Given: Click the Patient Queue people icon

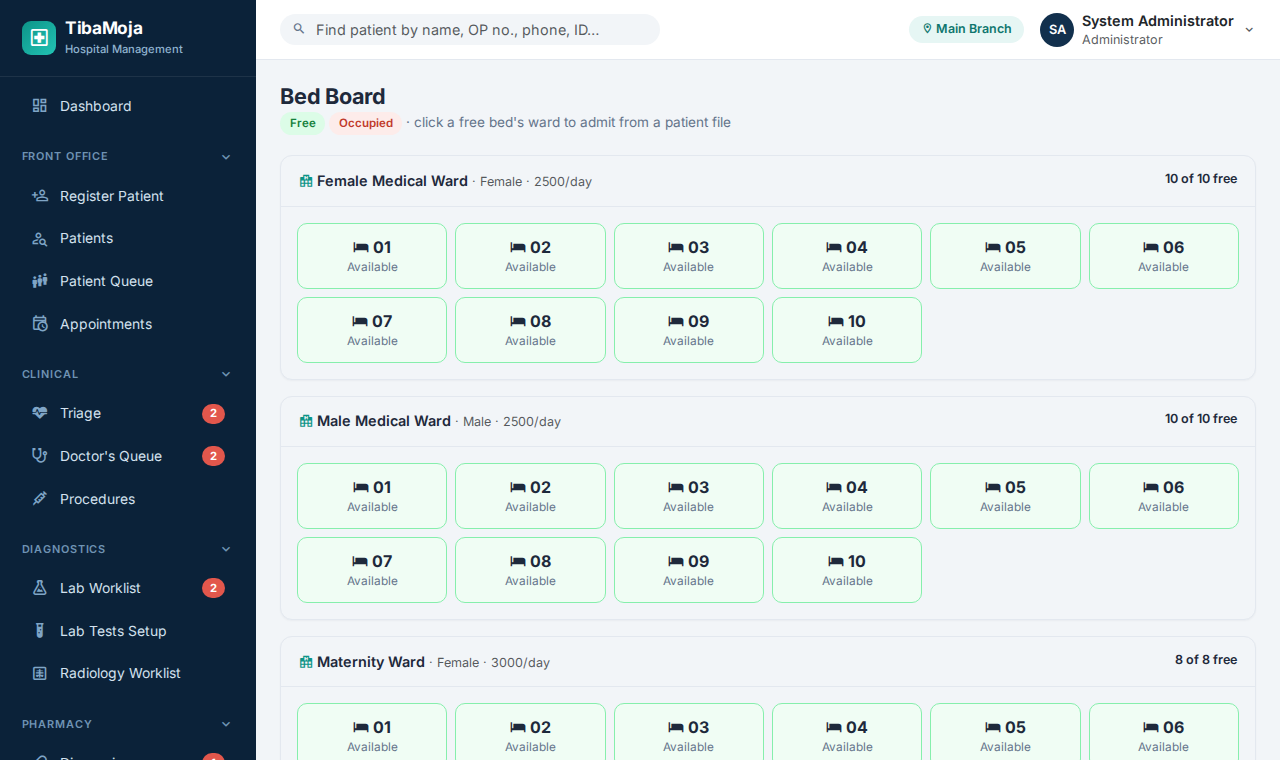Looking at the screenshot, I should click(x=40, y=281).
